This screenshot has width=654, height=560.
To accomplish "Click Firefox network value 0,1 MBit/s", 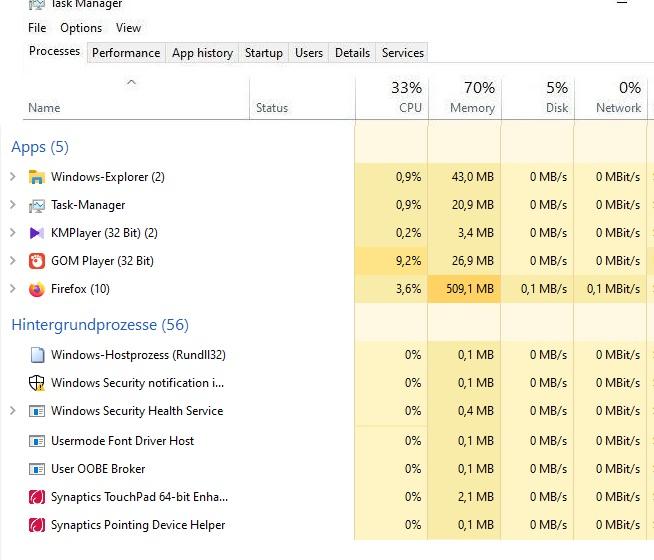I will [x=613, y=289].
